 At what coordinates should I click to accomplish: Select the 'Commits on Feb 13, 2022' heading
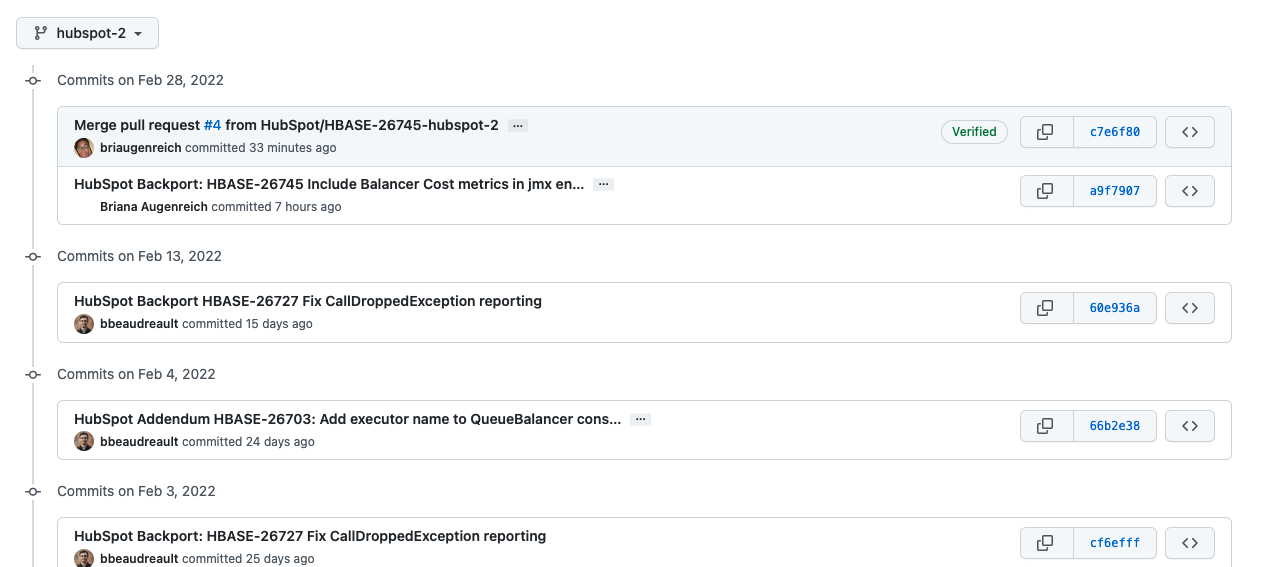[139, 256]
